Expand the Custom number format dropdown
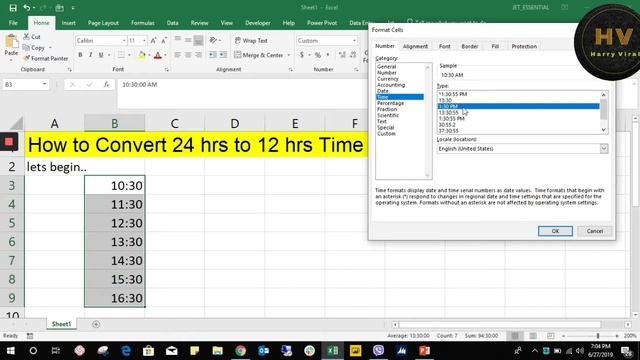640x360 pixels. click(x=354, y=41)
